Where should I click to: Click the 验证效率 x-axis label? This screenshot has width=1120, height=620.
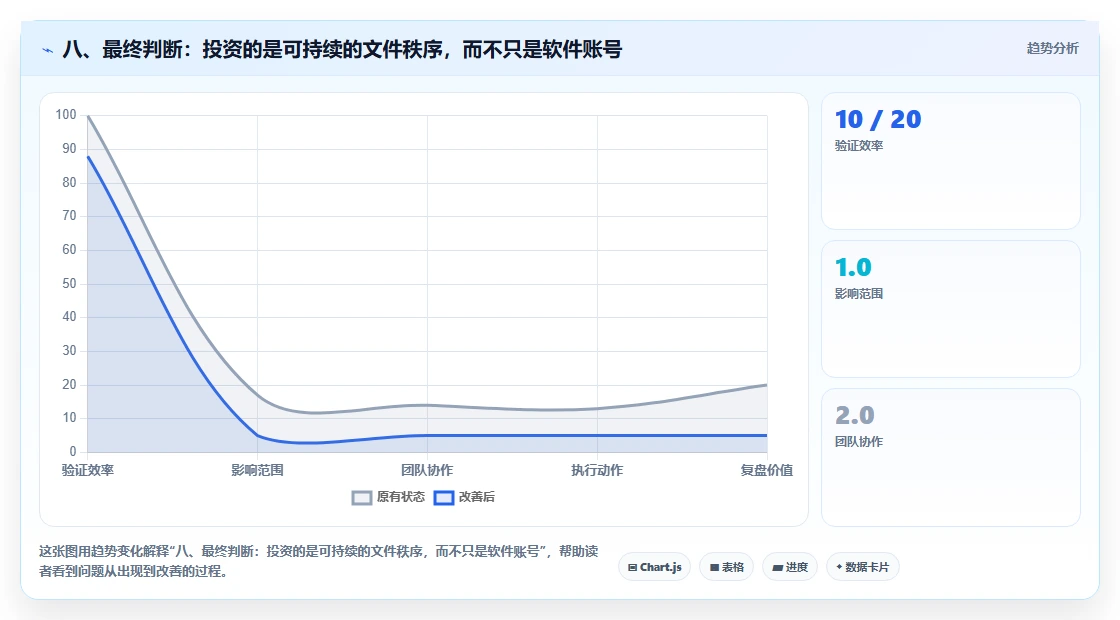coord(88,470)
